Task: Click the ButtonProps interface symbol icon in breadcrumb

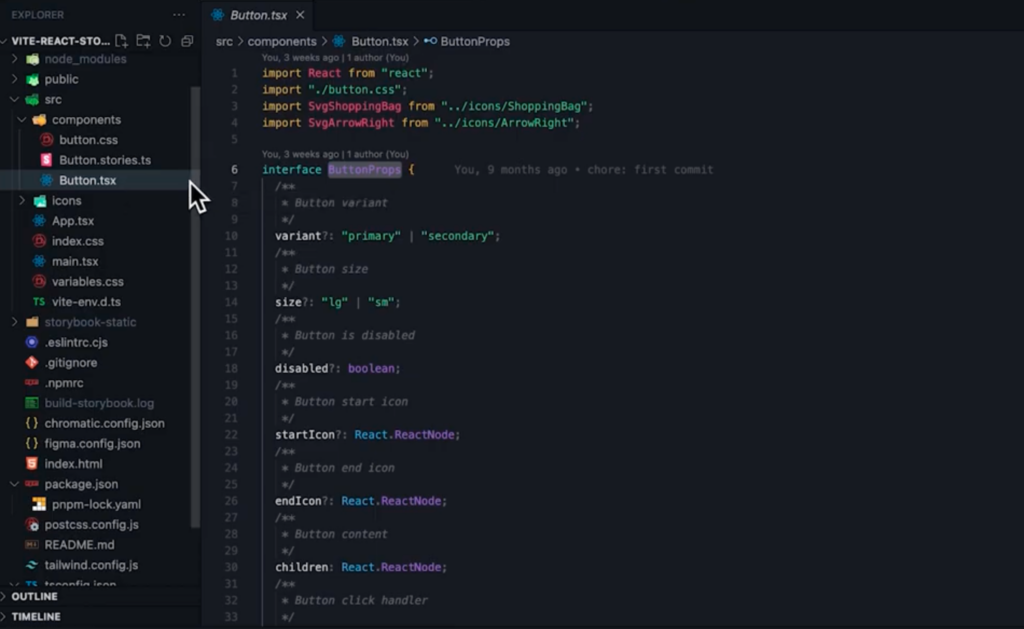Action: coord(430,41)
